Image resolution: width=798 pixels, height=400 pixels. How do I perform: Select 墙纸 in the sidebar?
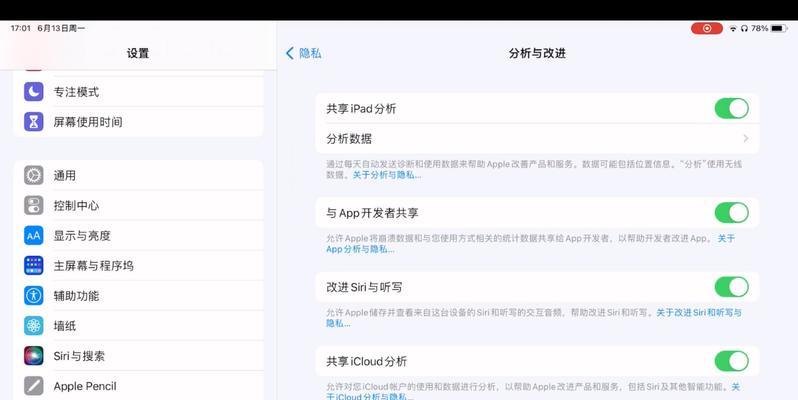138,326
